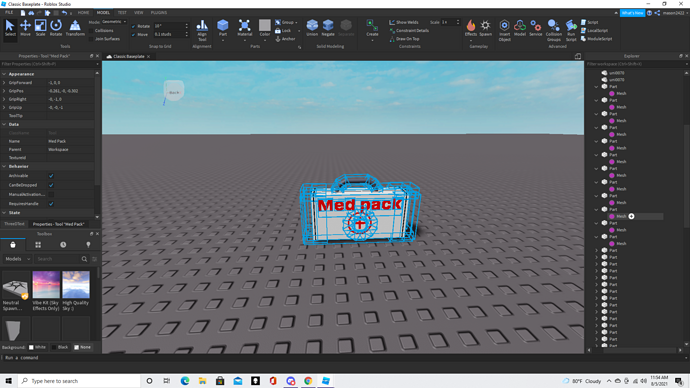Toggle Show Welds
This screenshot has height=388, width=690.
[404, 22]
